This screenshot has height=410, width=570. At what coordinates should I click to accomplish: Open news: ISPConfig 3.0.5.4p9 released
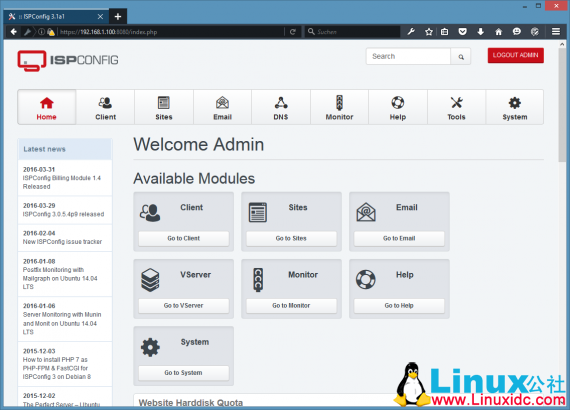point(63,214)
